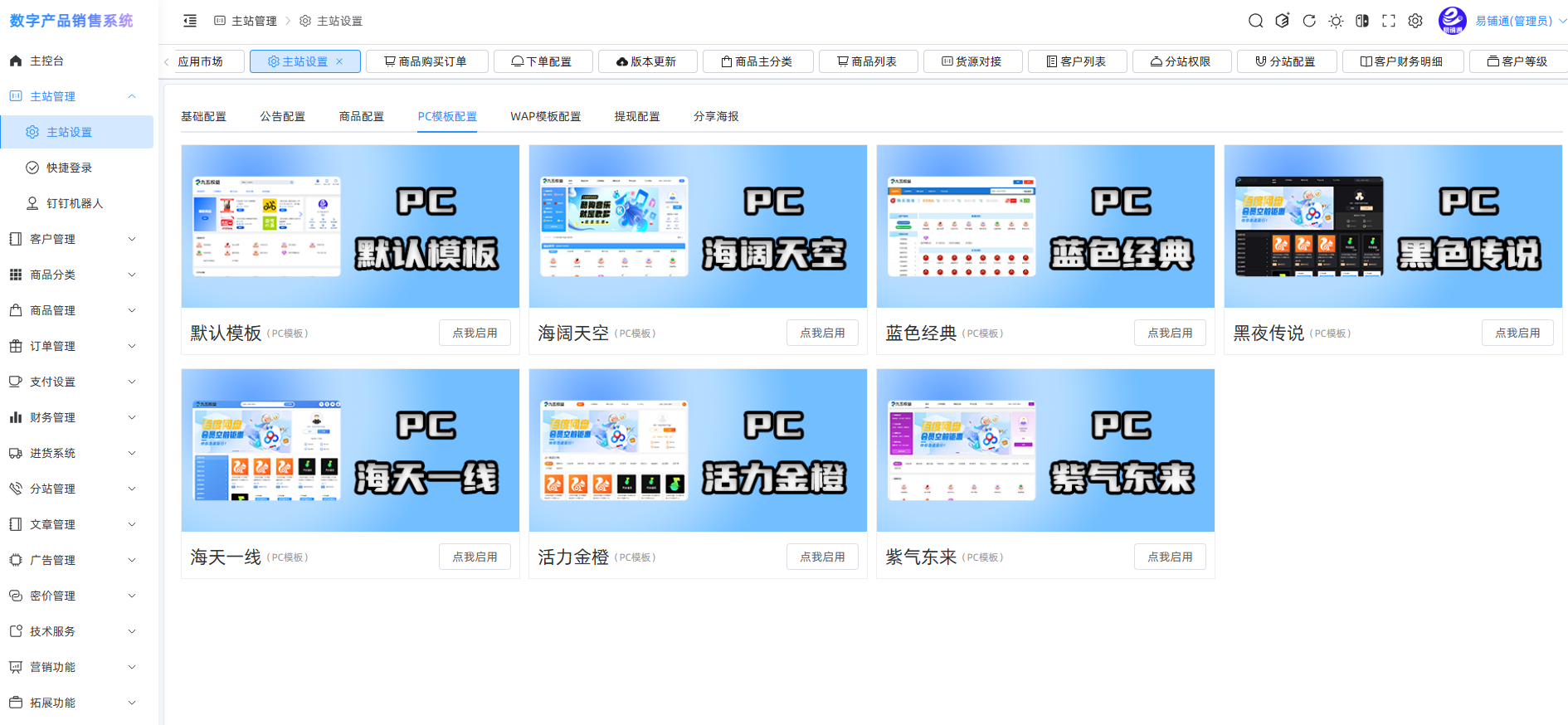Switch to 版本更新 page tab
The image size is (1568, 725).
coord(647,61)
